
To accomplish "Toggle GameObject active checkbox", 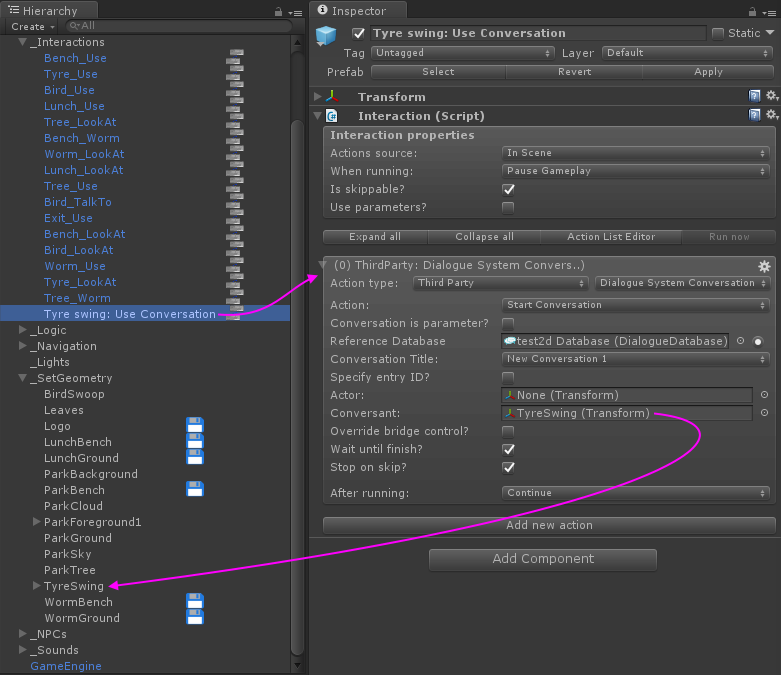I will 358,33.
